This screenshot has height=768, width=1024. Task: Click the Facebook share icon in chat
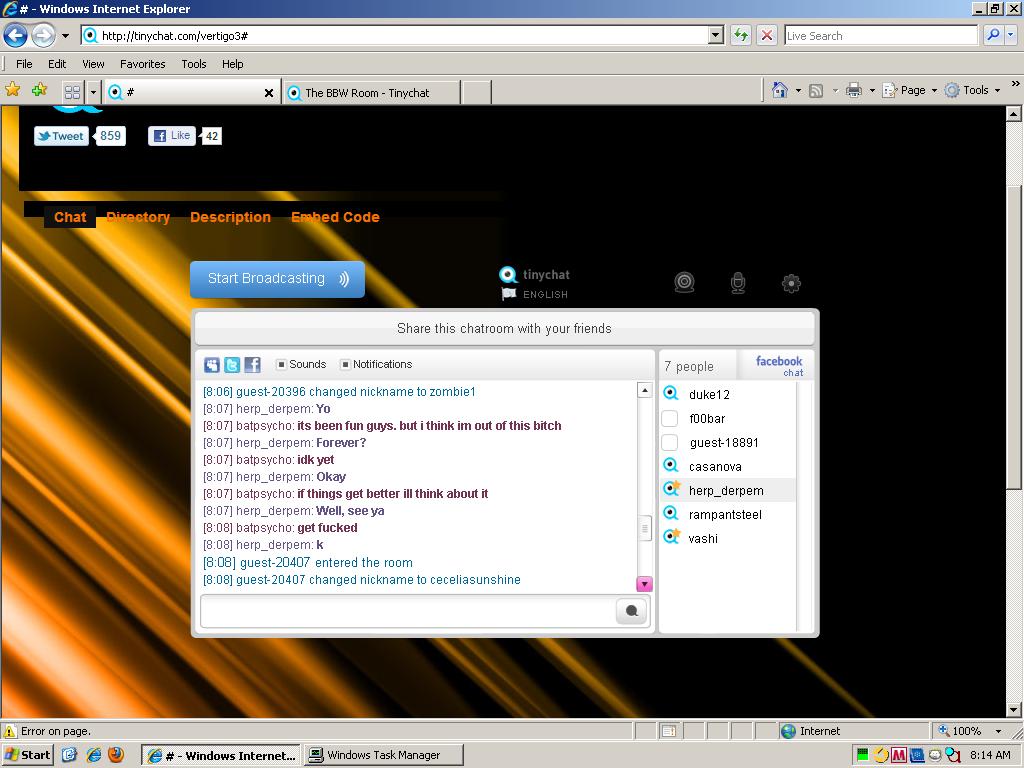[x=252, y=365]
